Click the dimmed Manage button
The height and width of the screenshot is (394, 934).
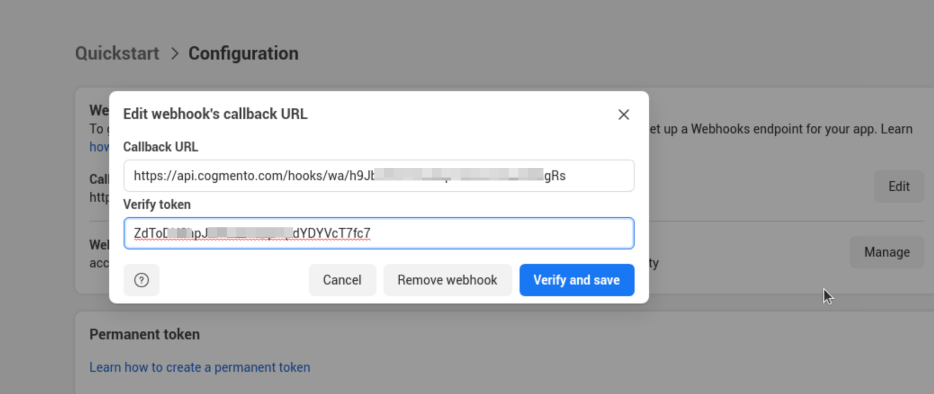pos(886,252)
